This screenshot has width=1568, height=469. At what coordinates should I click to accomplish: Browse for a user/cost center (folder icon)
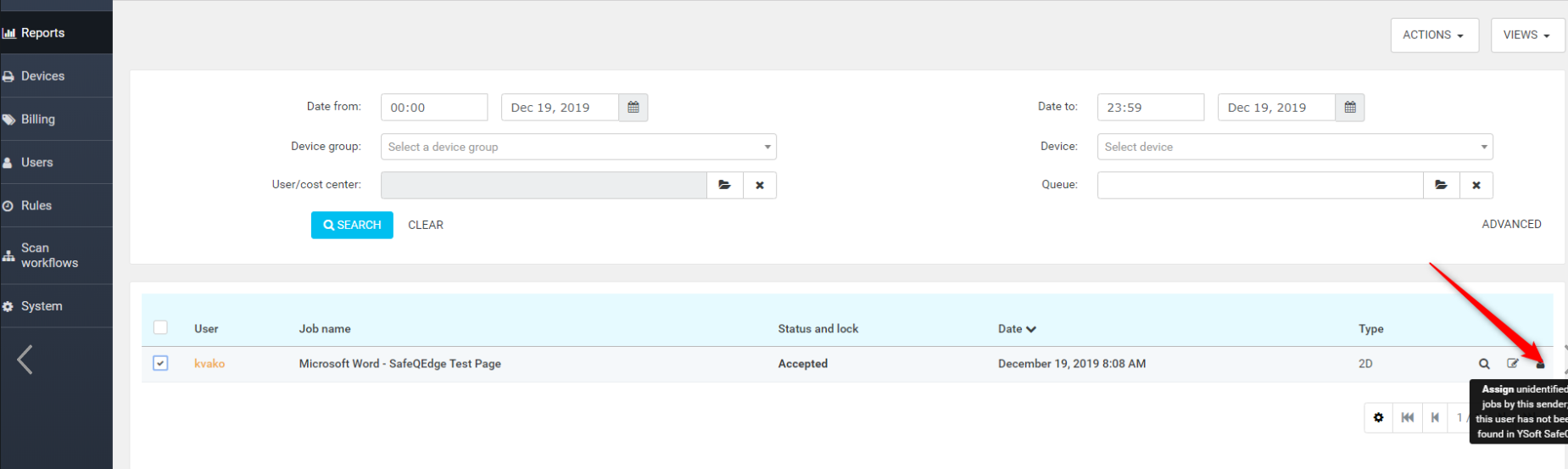[724, 185]
